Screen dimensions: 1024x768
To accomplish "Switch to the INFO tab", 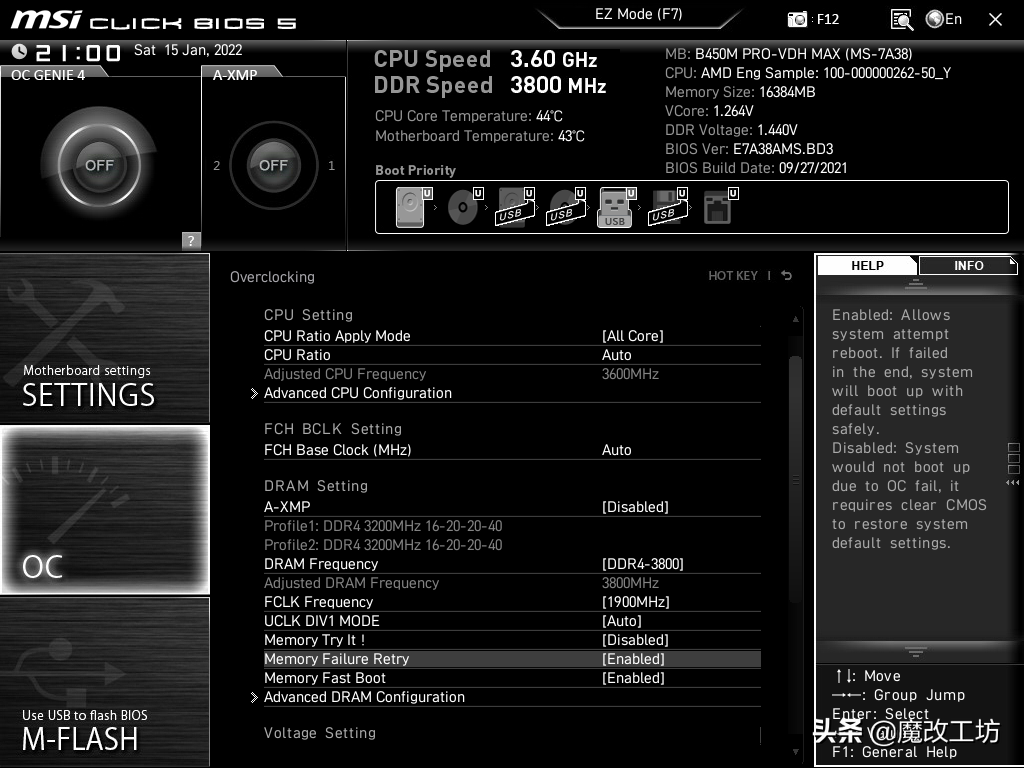I will point(968,265).
